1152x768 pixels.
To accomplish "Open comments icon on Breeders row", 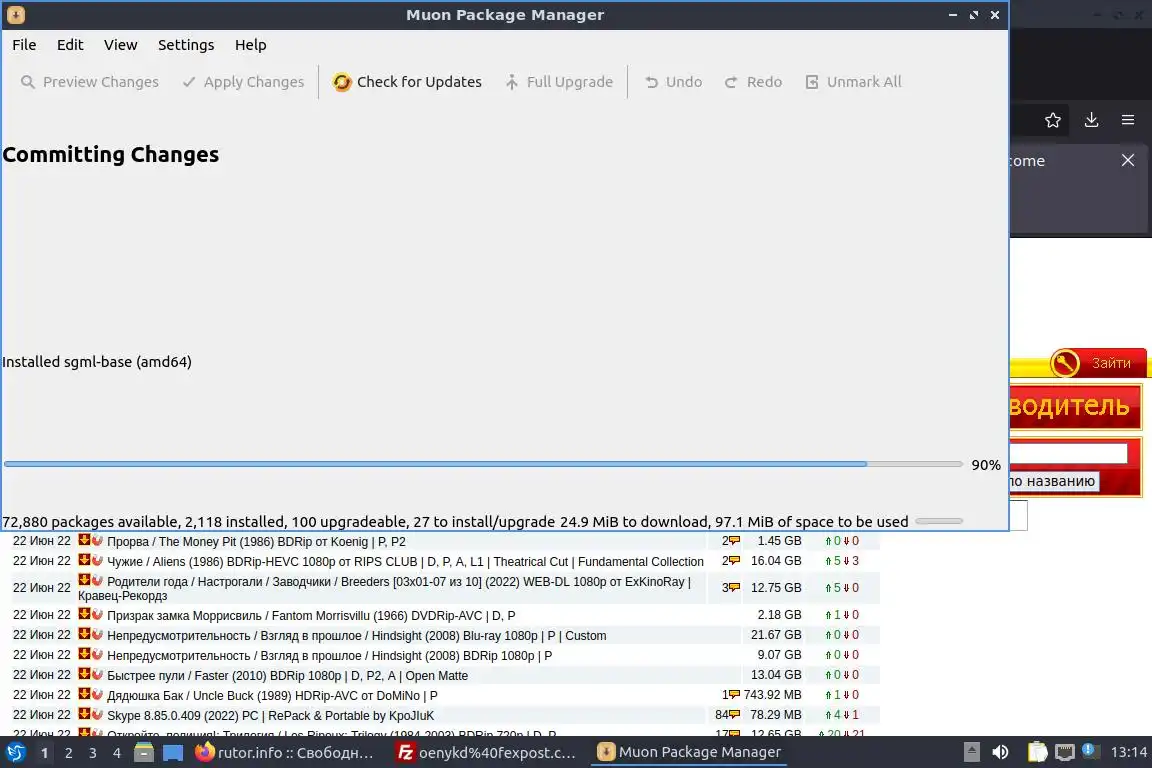I will (x=734, y=588).
